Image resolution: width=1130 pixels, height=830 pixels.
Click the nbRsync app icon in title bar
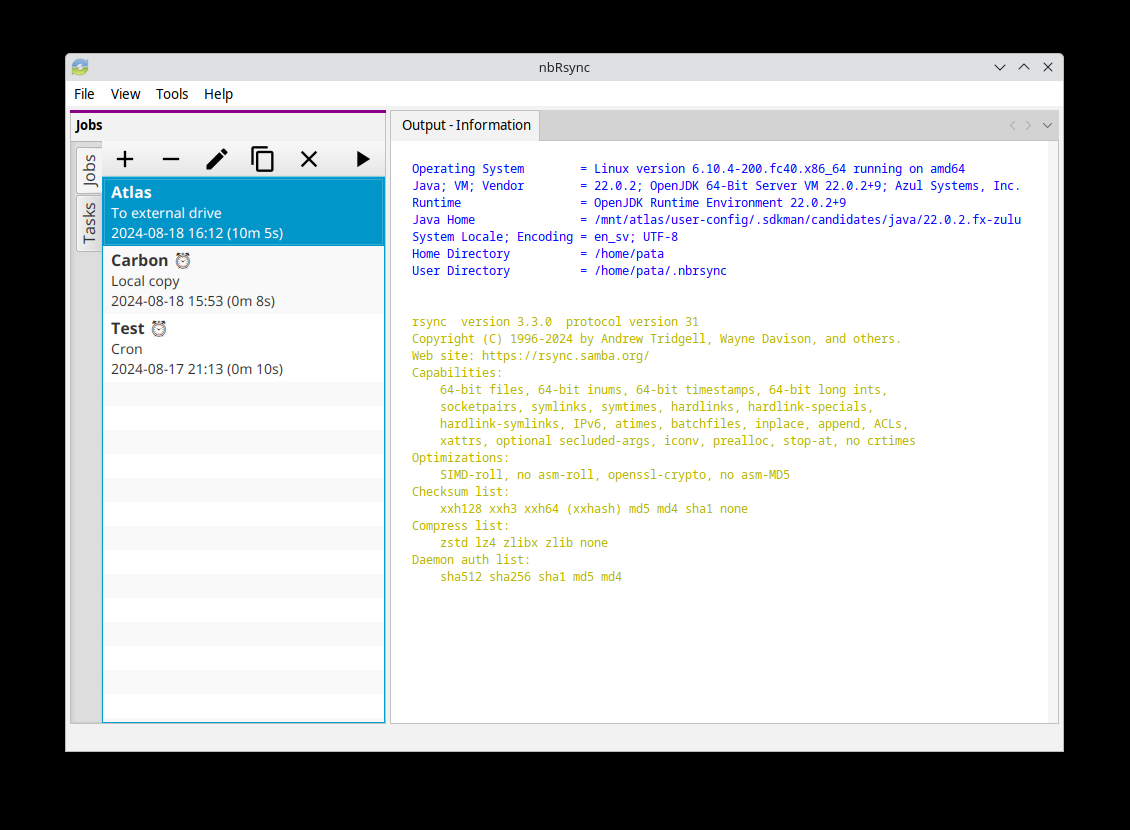point(80,67)
